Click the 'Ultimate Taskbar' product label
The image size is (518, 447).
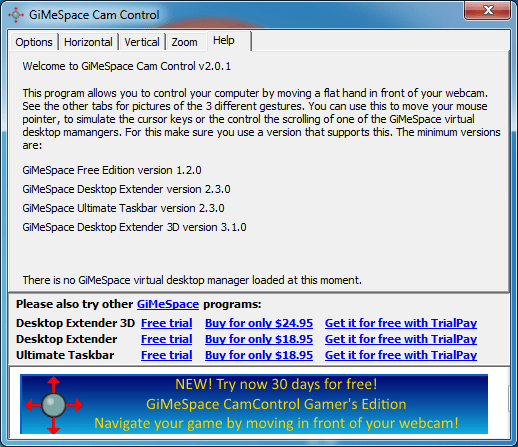tap(65, 355)
